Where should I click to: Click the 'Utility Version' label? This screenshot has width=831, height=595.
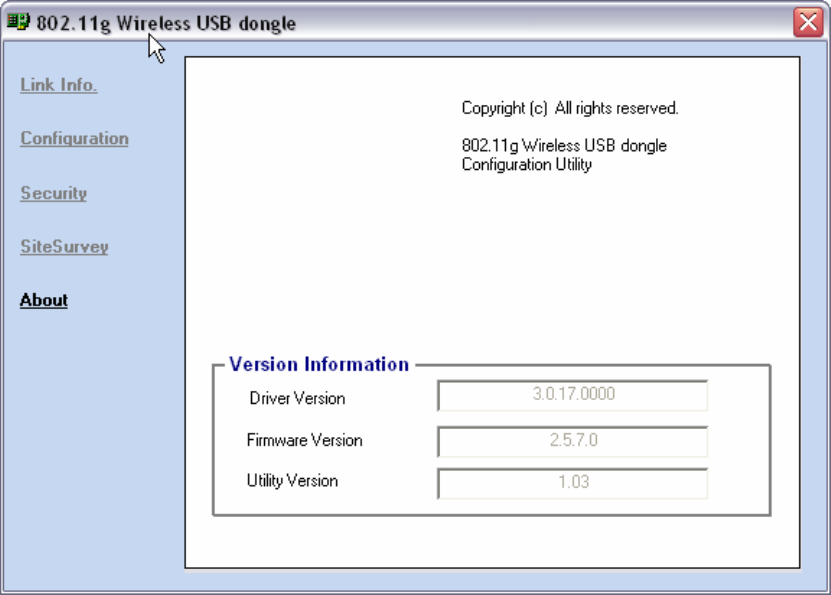(292, 481)
